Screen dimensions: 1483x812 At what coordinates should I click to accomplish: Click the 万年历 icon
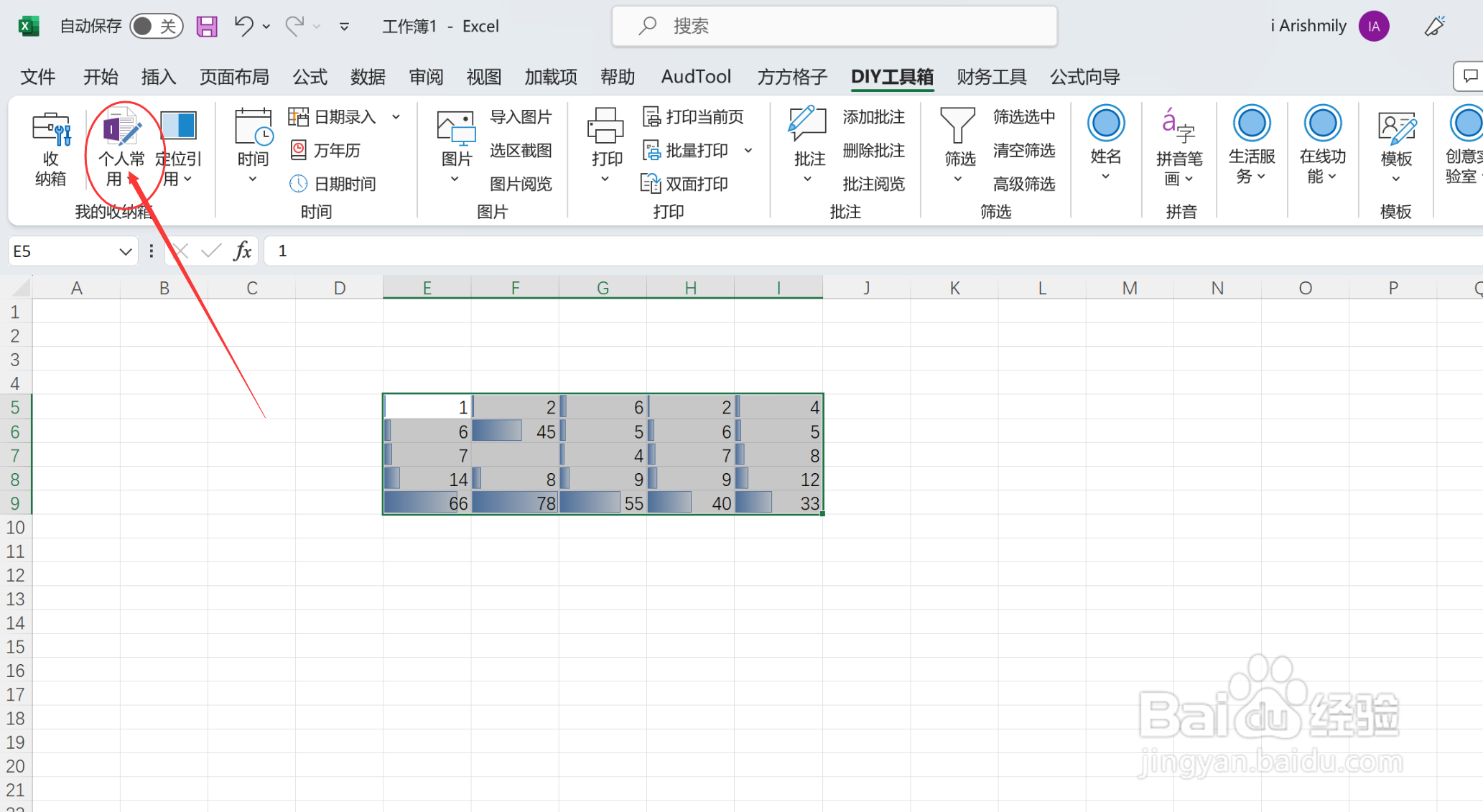[x=333, y=150]
